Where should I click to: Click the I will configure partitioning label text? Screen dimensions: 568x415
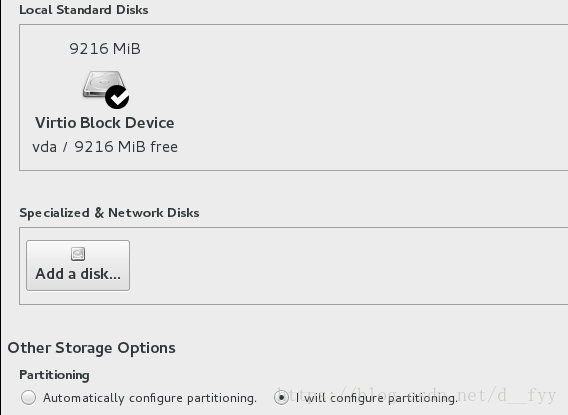point(377,398)
